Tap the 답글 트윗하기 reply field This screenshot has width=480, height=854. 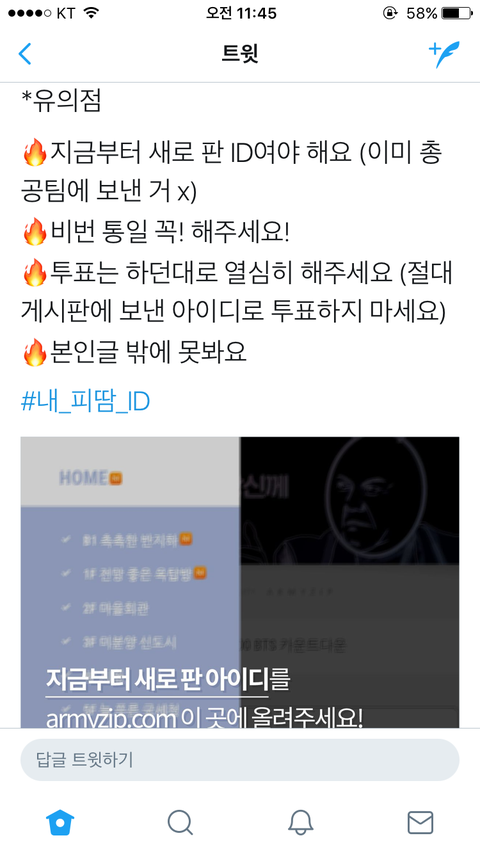tap(240, 759)
